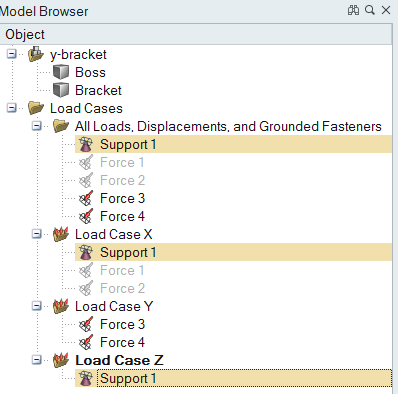Viewport: 398px width, 394px height.
Task: Click the binoculars find icon in header
Action: pos(353,10)
